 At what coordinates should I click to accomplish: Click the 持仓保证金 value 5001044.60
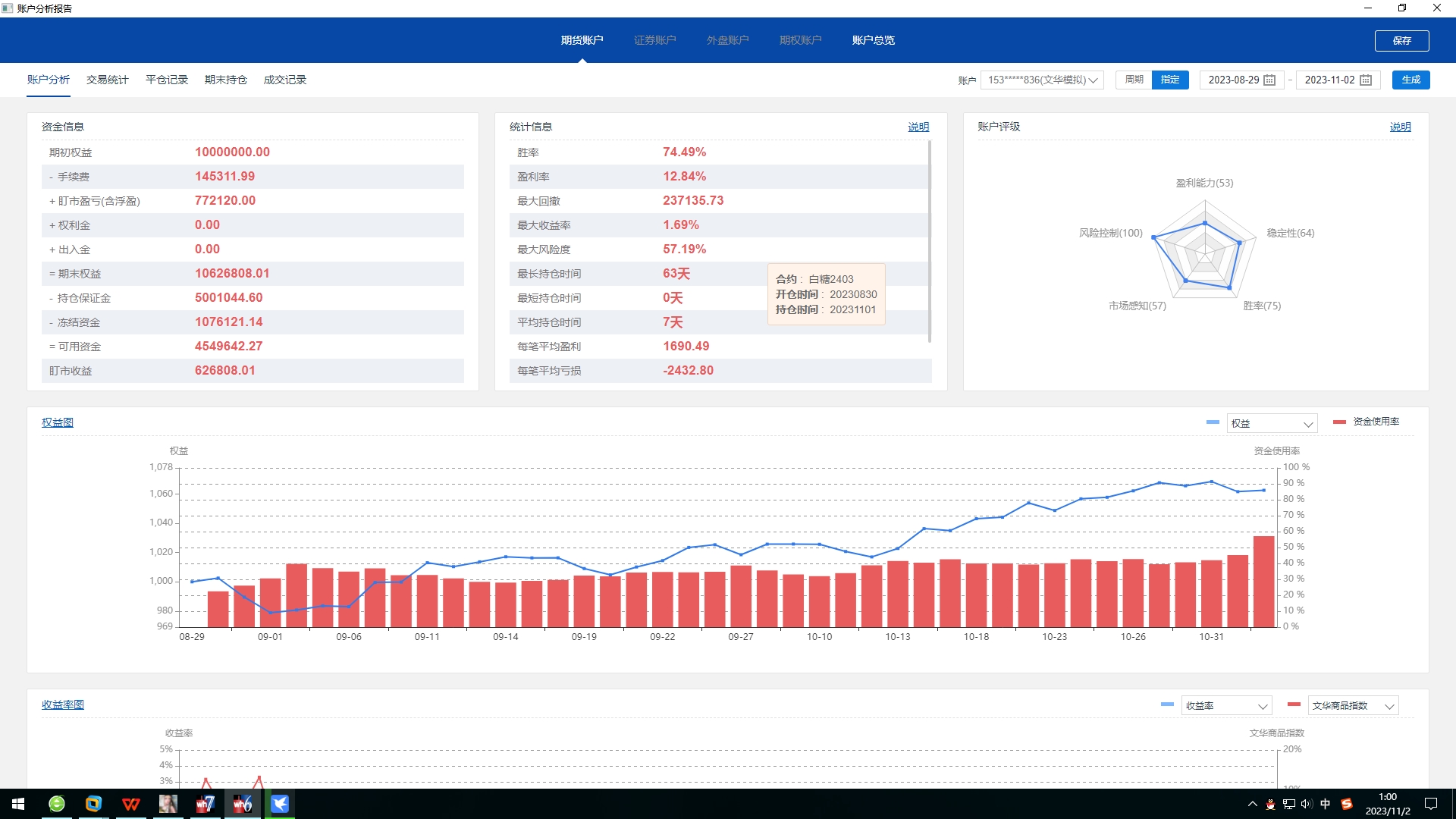coord(228,297)
